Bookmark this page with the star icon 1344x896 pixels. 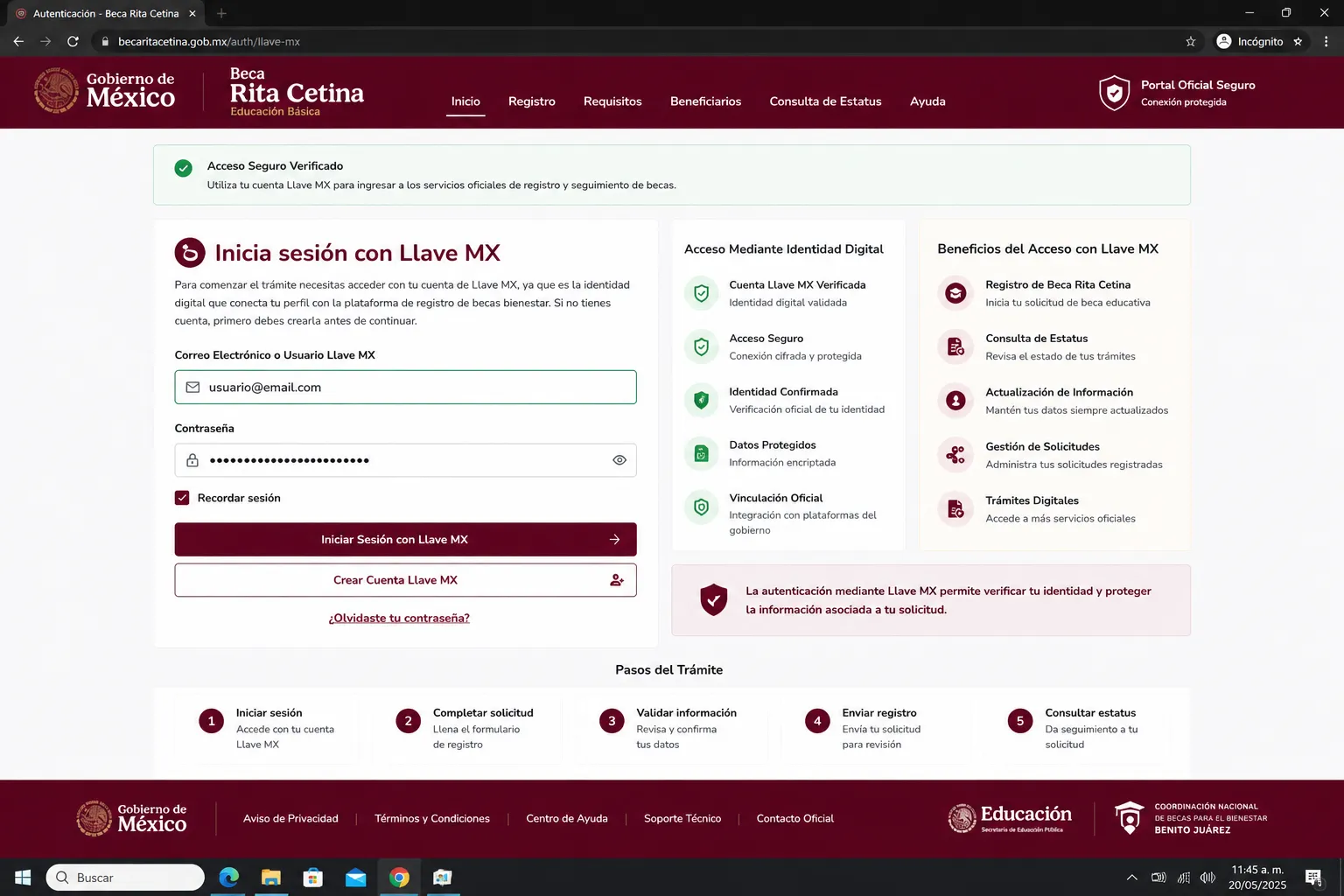click(1191, 41)
